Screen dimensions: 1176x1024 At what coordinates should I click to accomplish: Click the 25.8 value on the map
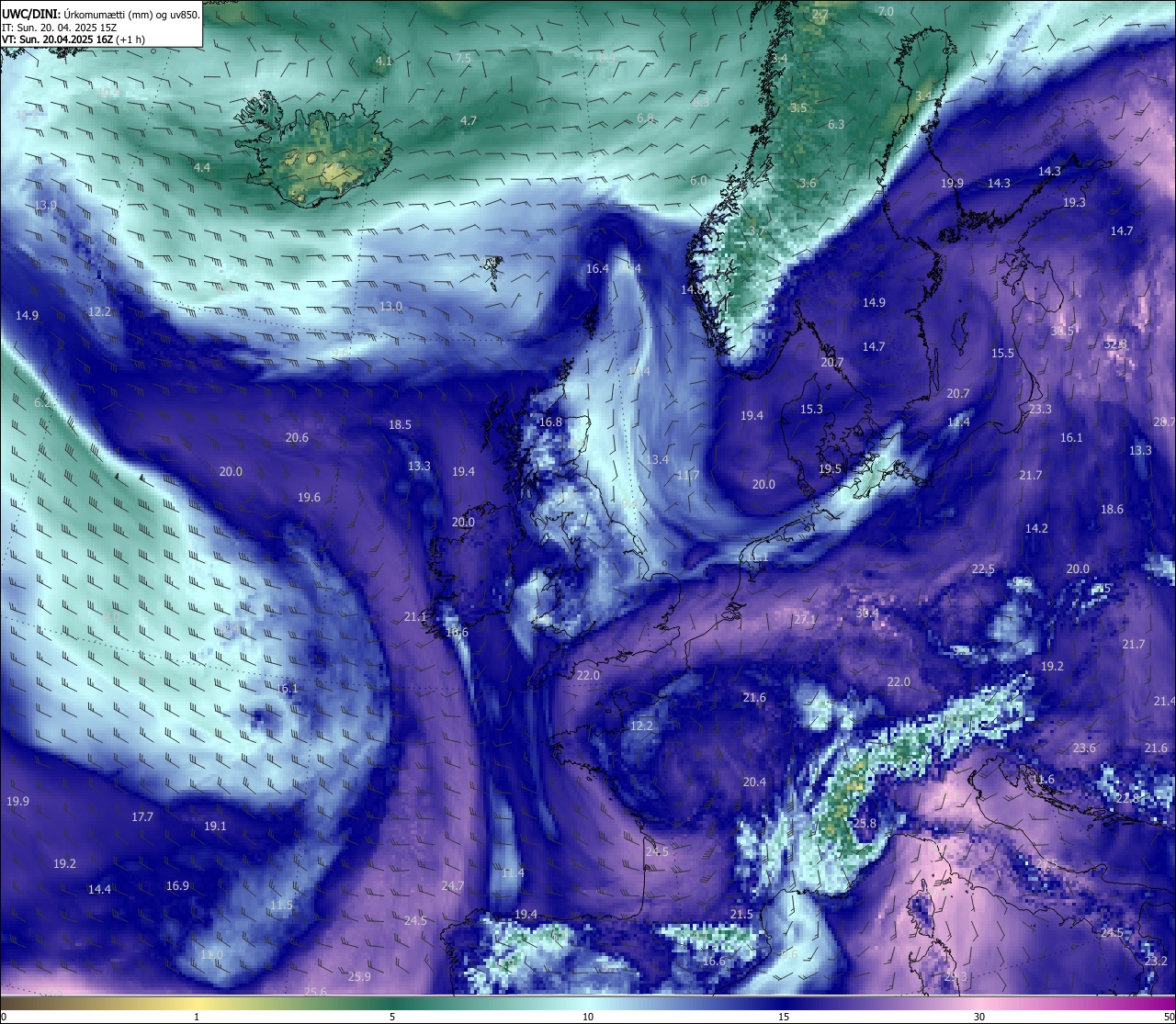point(865,825)
